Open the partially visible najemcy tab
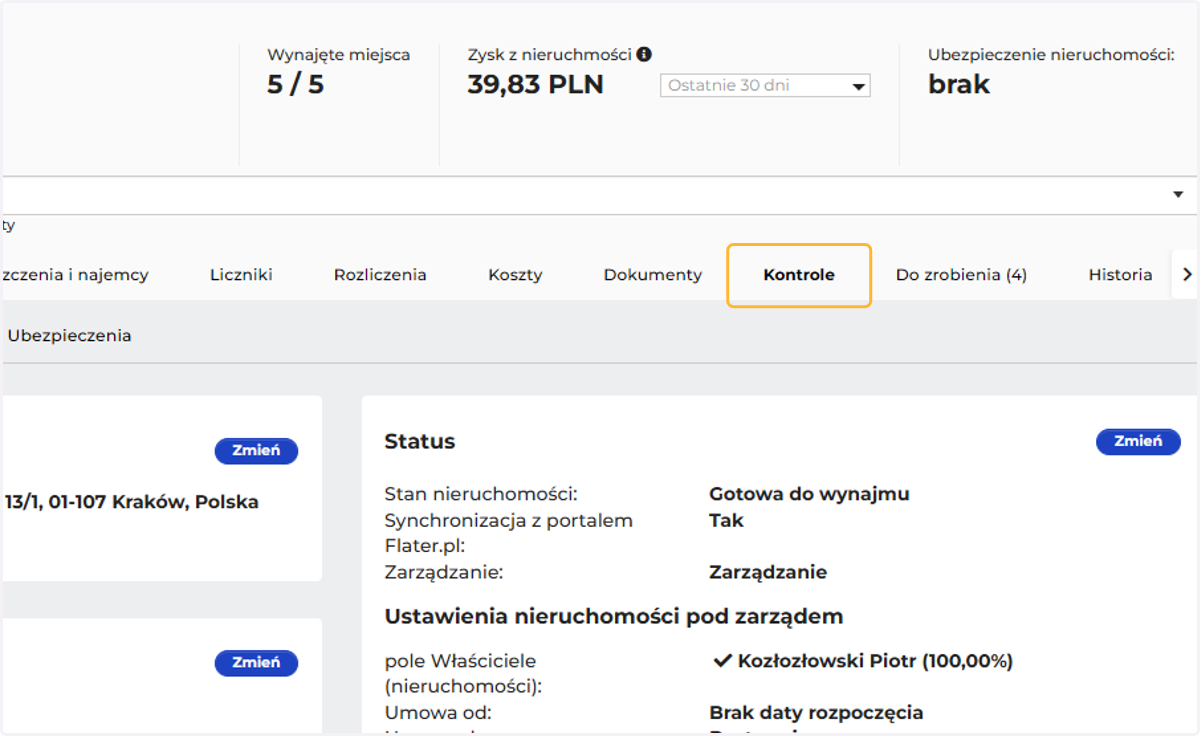This screenshot has height=736, width=1200. click(x=74, y=275)
